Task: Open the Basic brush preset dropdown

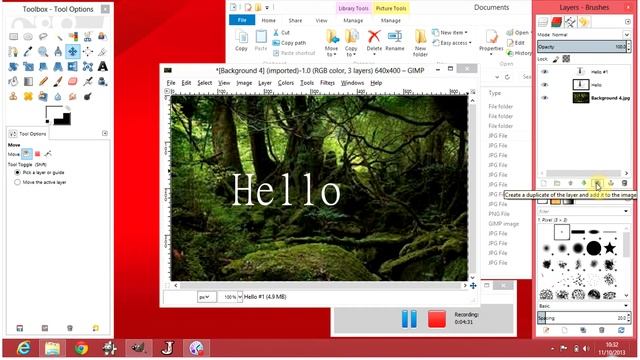Action: 583,306
